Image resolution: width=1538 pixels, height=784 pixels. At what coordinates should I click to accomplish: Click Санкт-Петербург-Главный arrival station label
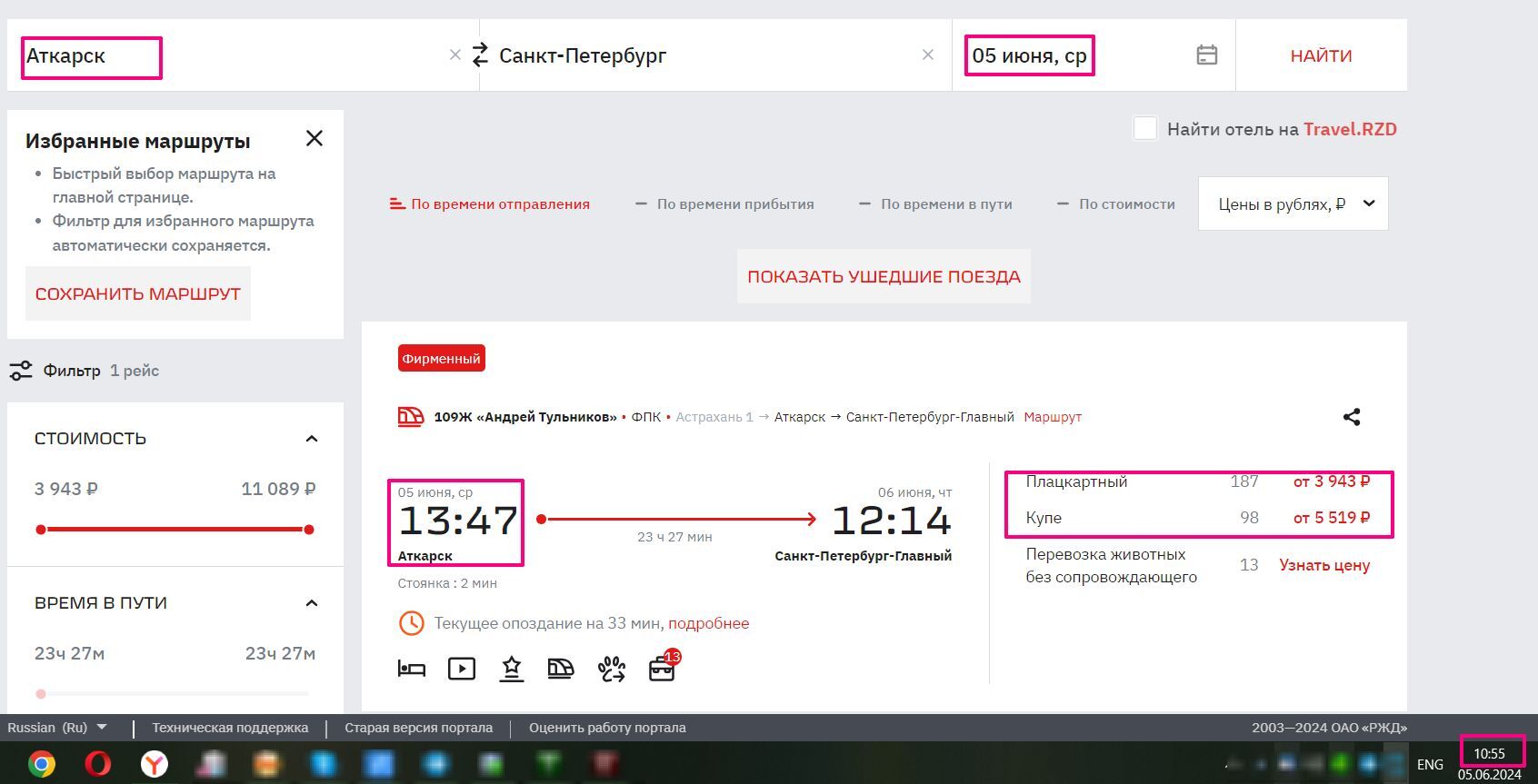pos(863,556)
